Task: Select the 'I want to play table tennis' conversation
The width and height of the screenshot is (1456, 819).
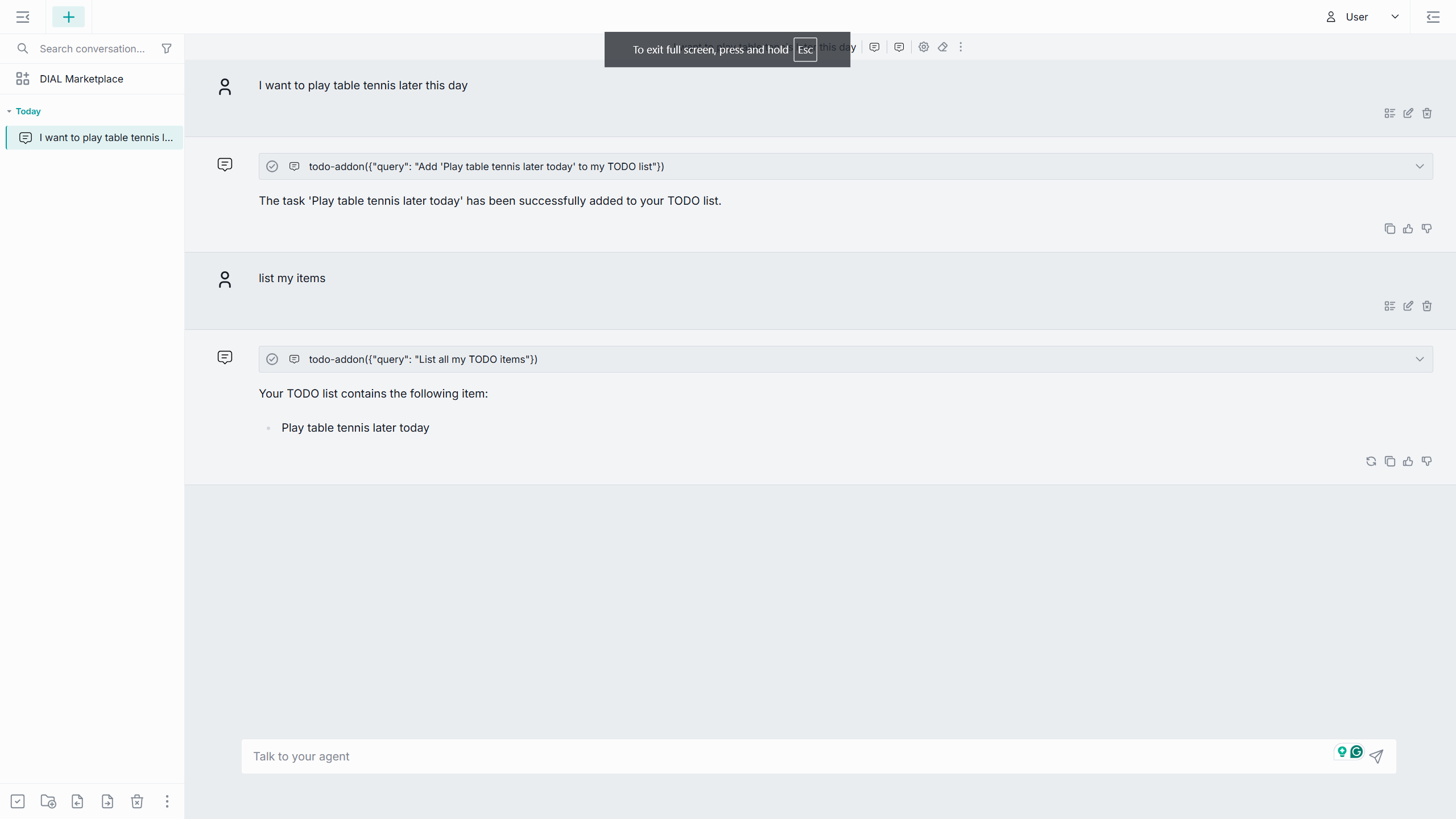Action: (x=94, y=138)
